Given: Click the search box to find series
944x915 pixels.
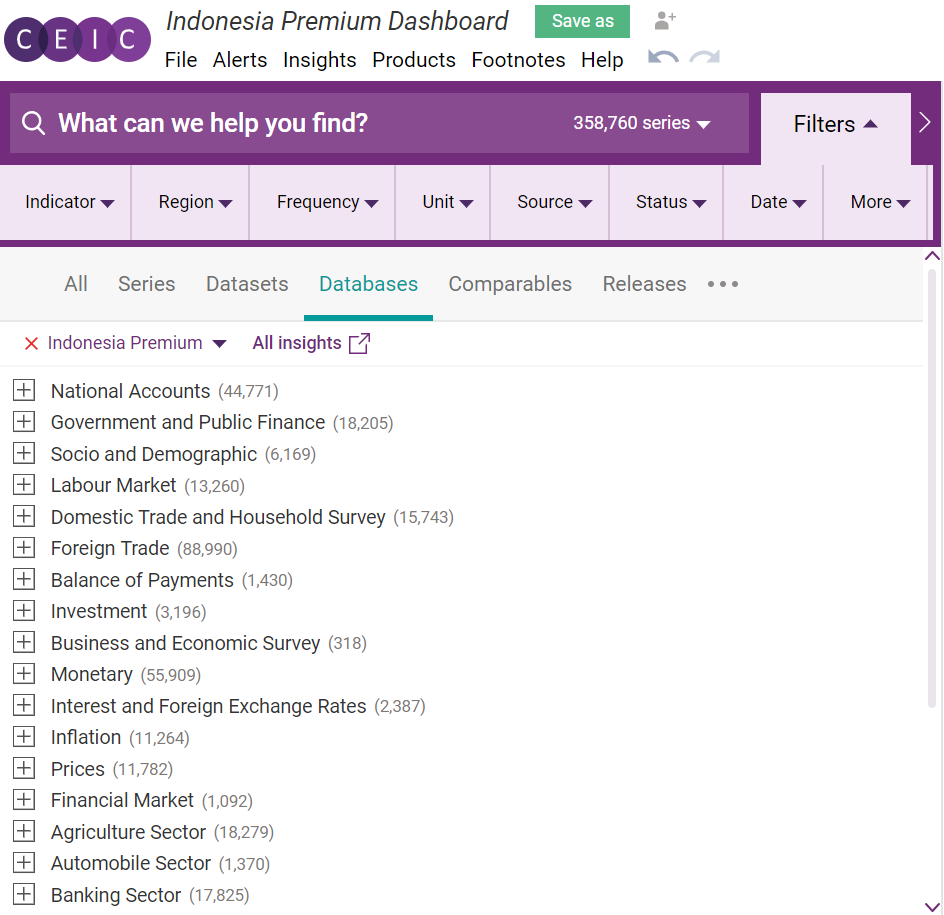Looking at the screenshot, I should pos(379,123).
